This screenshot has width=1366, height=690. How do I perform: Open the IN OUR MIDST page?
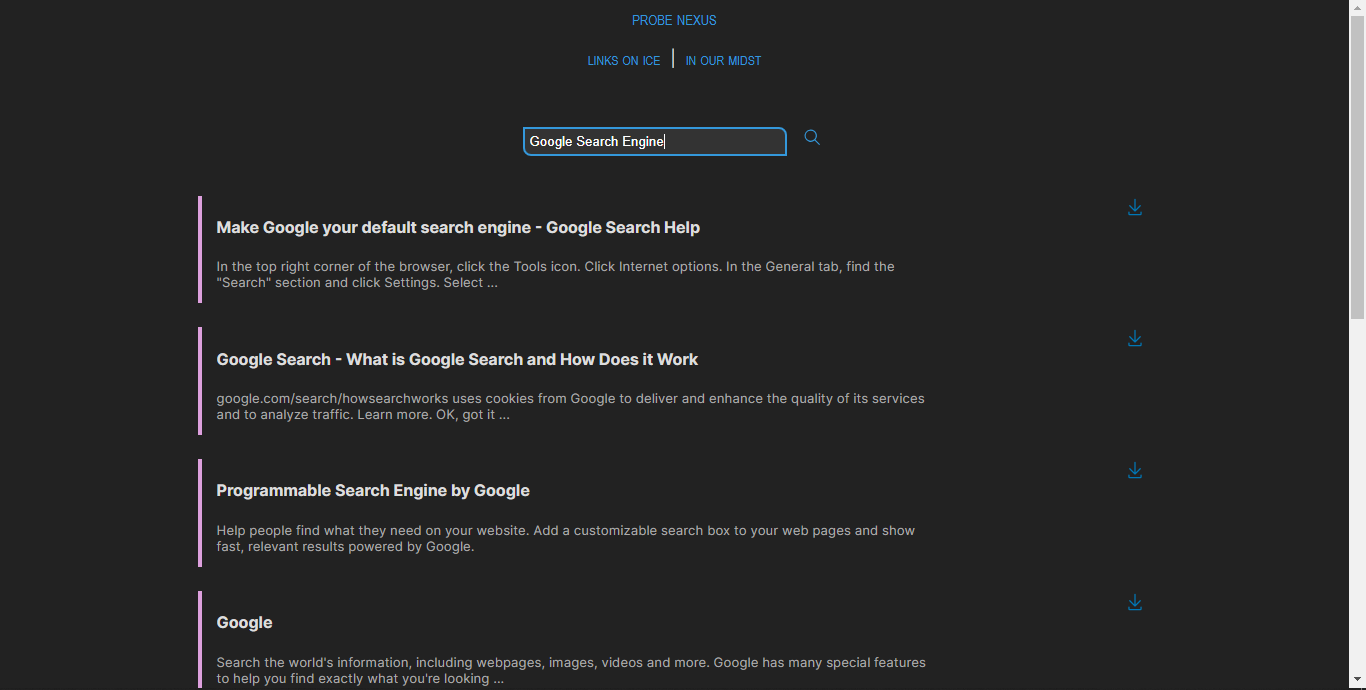pos(723,61)
